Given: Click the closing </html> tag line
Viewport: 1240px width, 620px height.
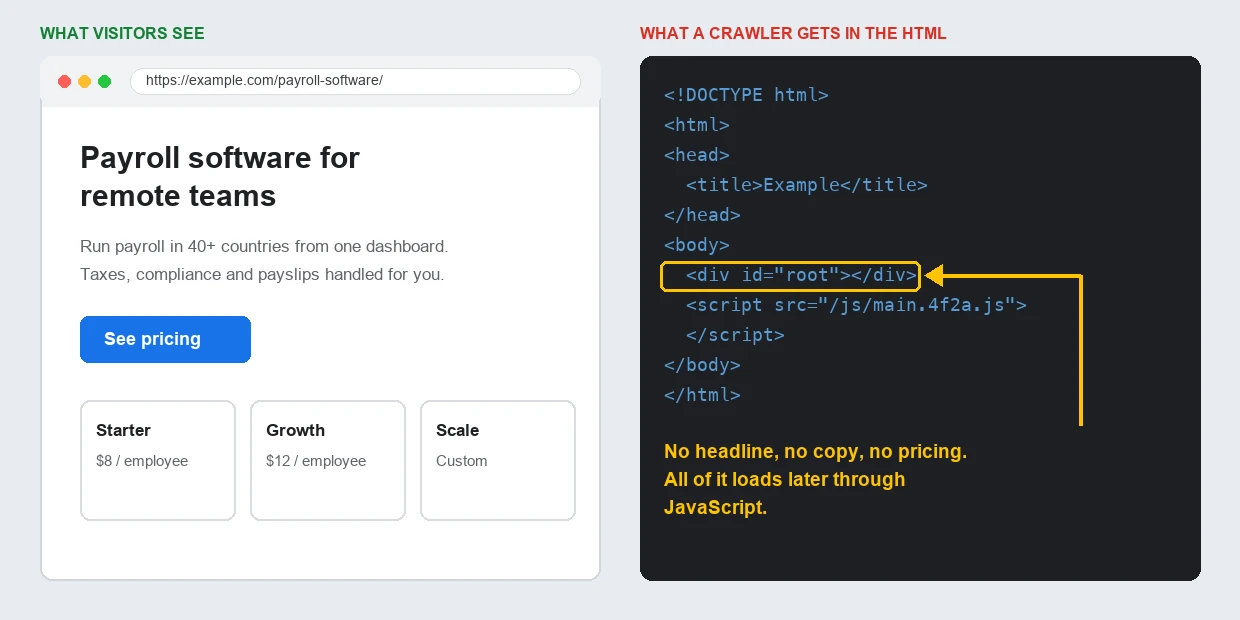Looking at the screenshot, I should (x=702, y=395).
